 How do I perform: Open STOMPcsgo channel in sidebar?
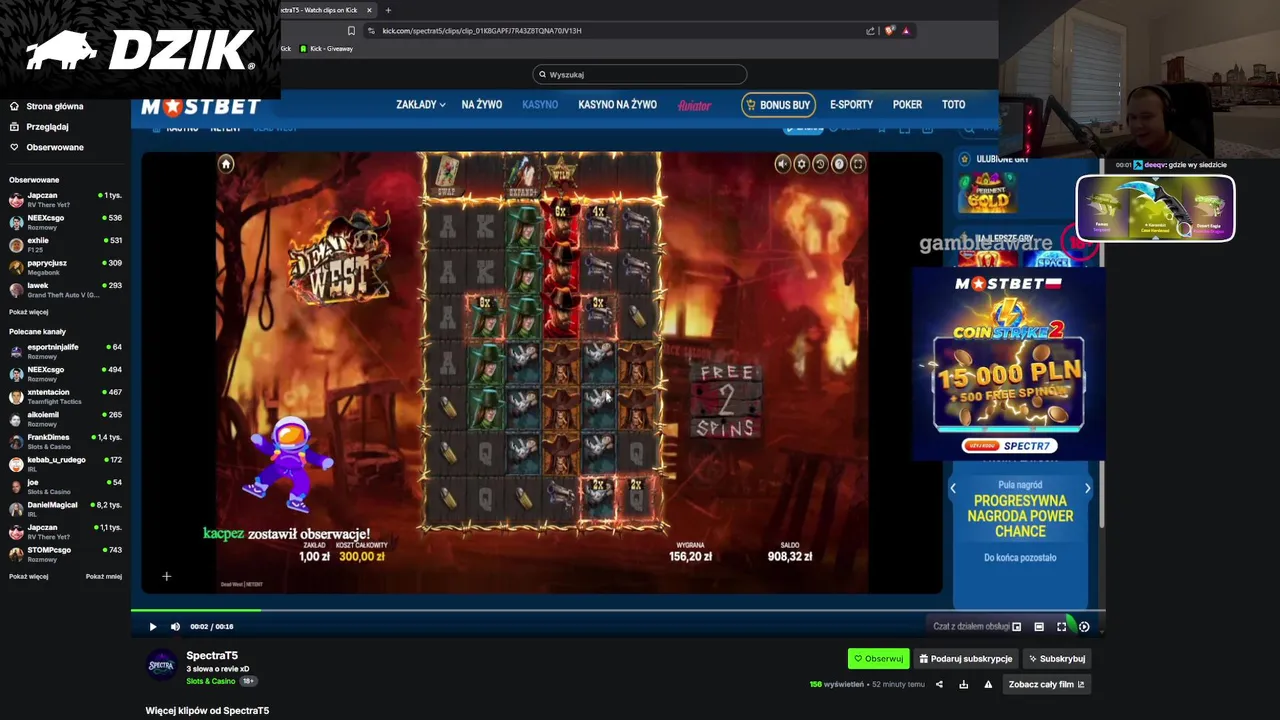click(65, 554)
